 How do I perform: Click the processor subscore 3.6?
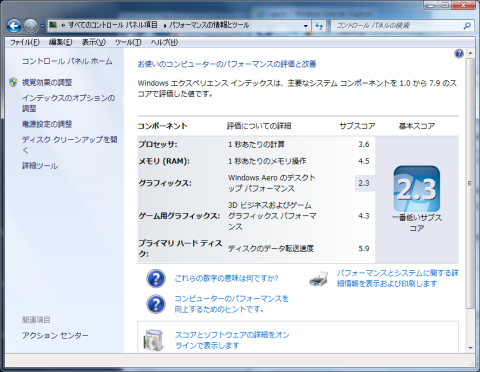(x=364, y=144)
